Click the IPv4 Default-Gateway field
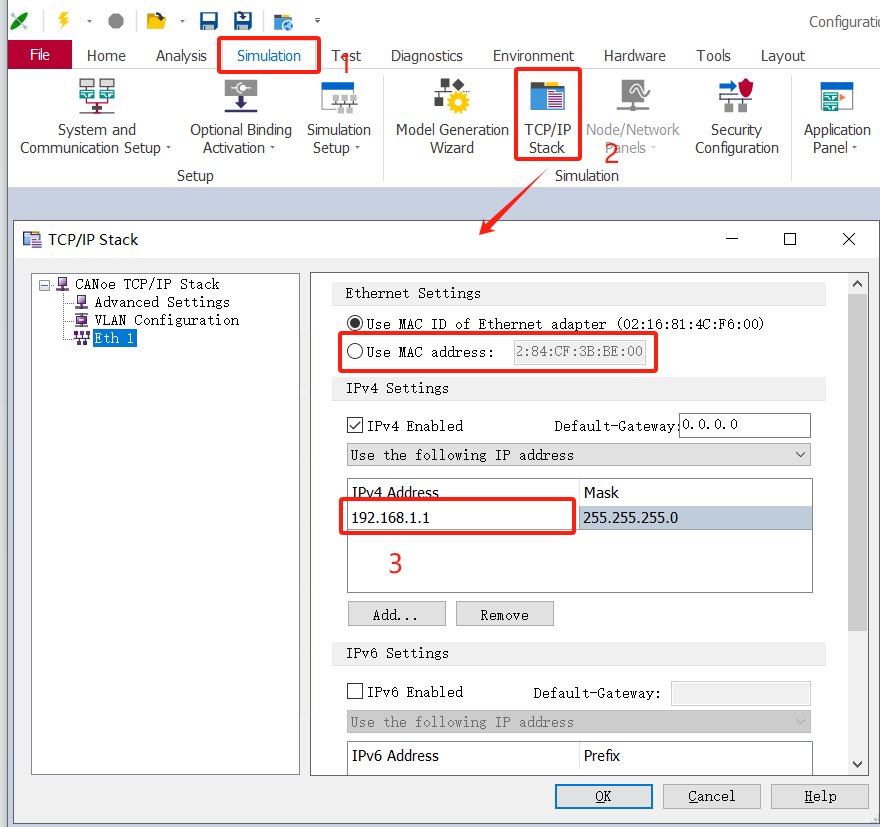Image resolution: width=880 pixels, height=827 pixels. click(x=744, y=425)
